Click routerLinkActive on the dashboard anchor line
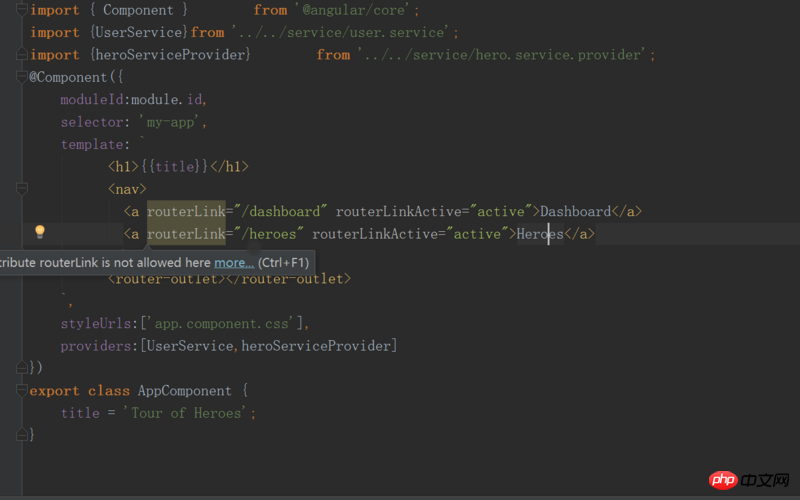 tap(398, 211)
